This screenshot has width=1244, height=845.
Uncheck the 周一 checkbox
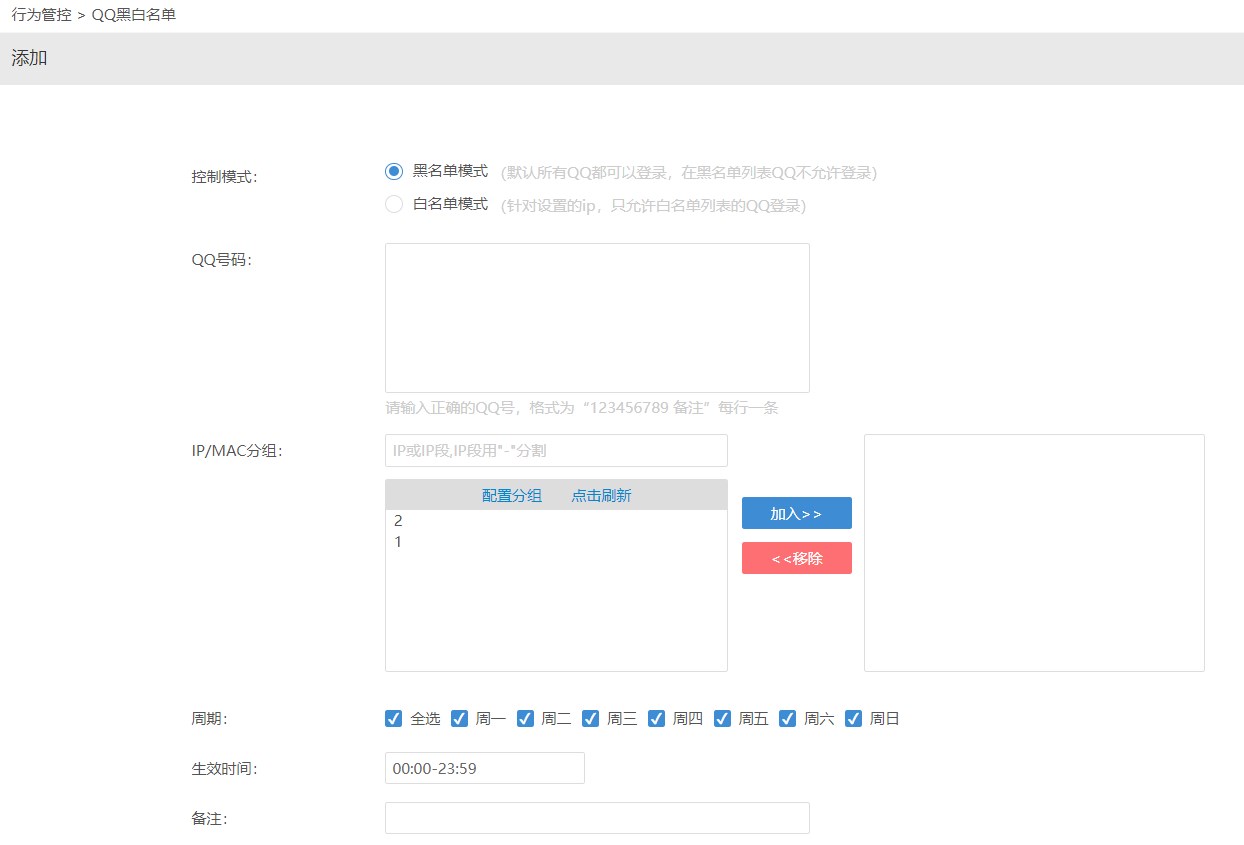click(x=460, y=719)
